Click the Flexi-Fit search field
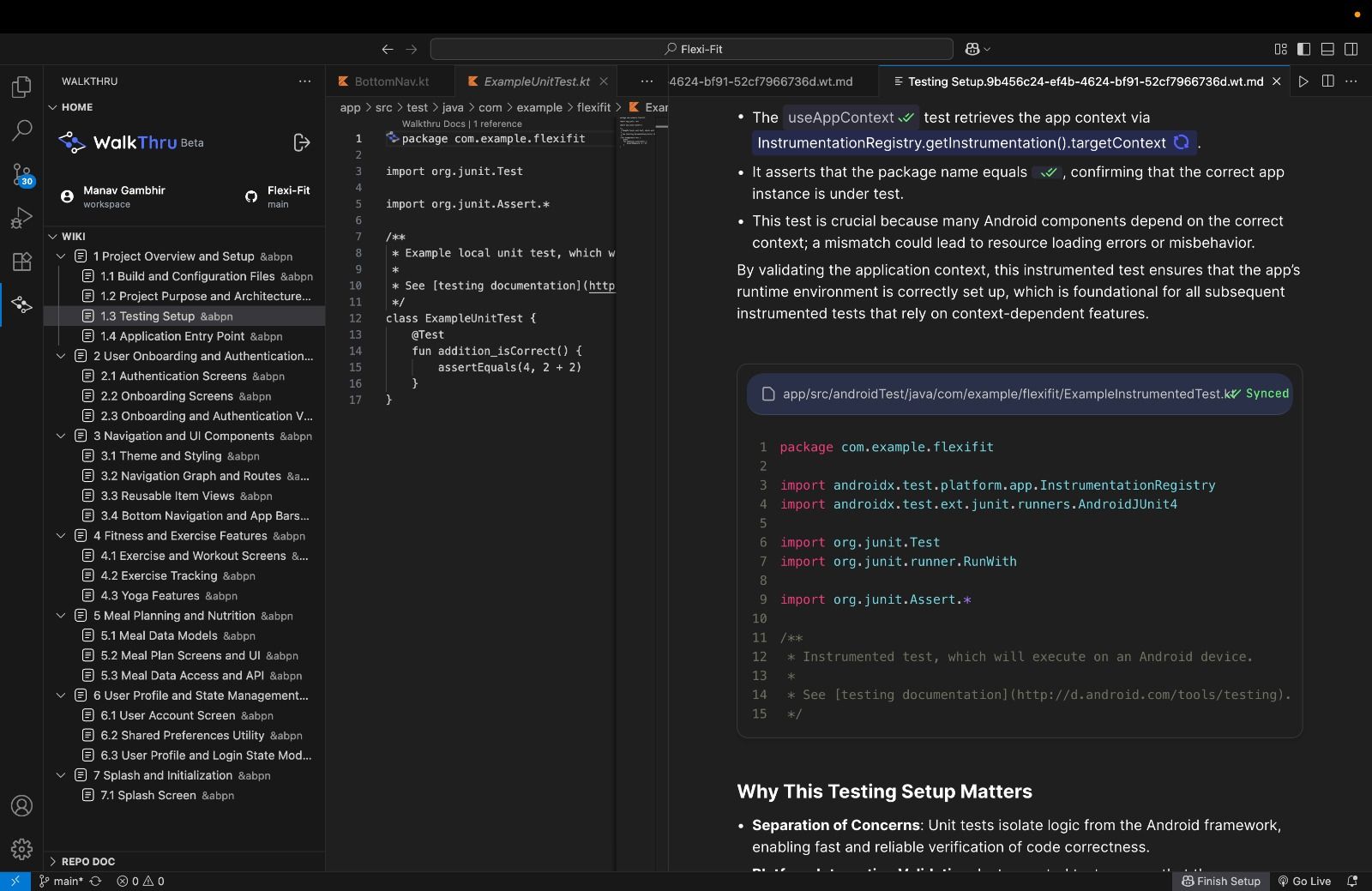Viewport: 1372px width, 891px height. [691, 49]
